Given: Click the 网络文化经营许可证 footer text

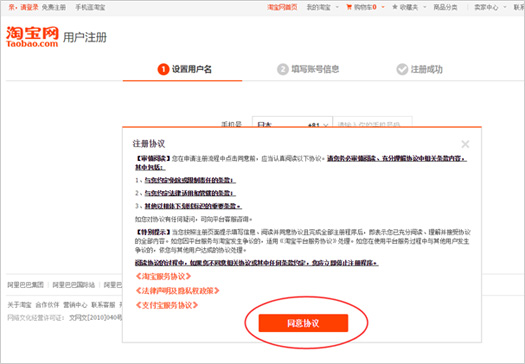Looking at the screenshot, I should point(35,317).
